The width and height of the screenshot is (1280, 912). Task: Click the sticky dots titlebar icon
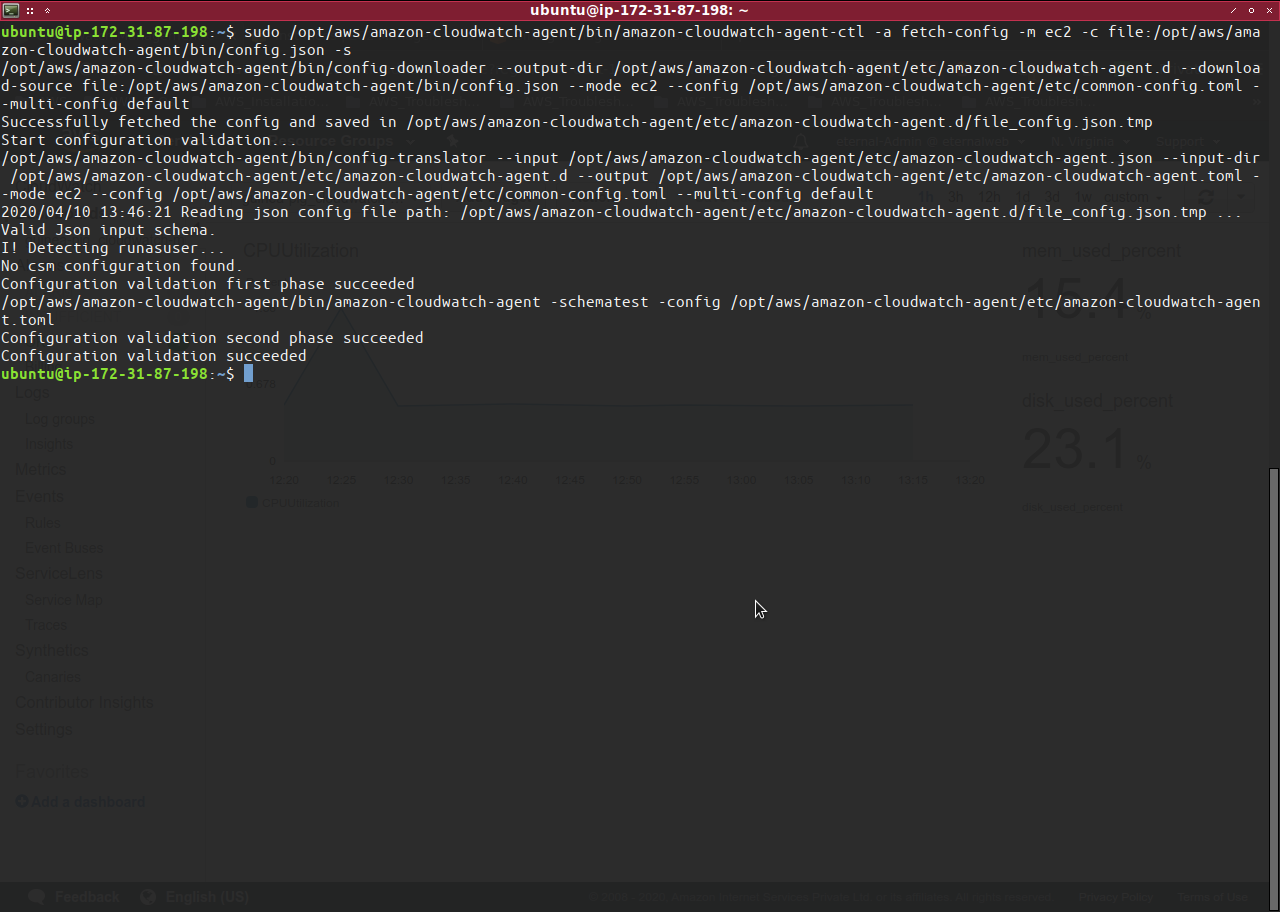31,9
